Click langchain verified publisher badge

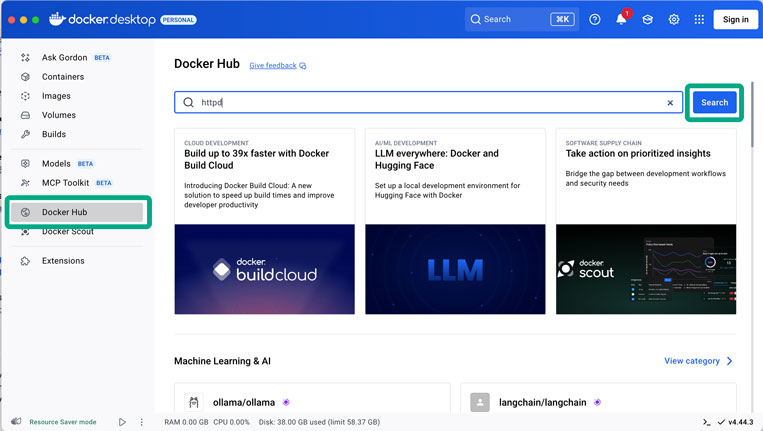[x=597, y=402]
